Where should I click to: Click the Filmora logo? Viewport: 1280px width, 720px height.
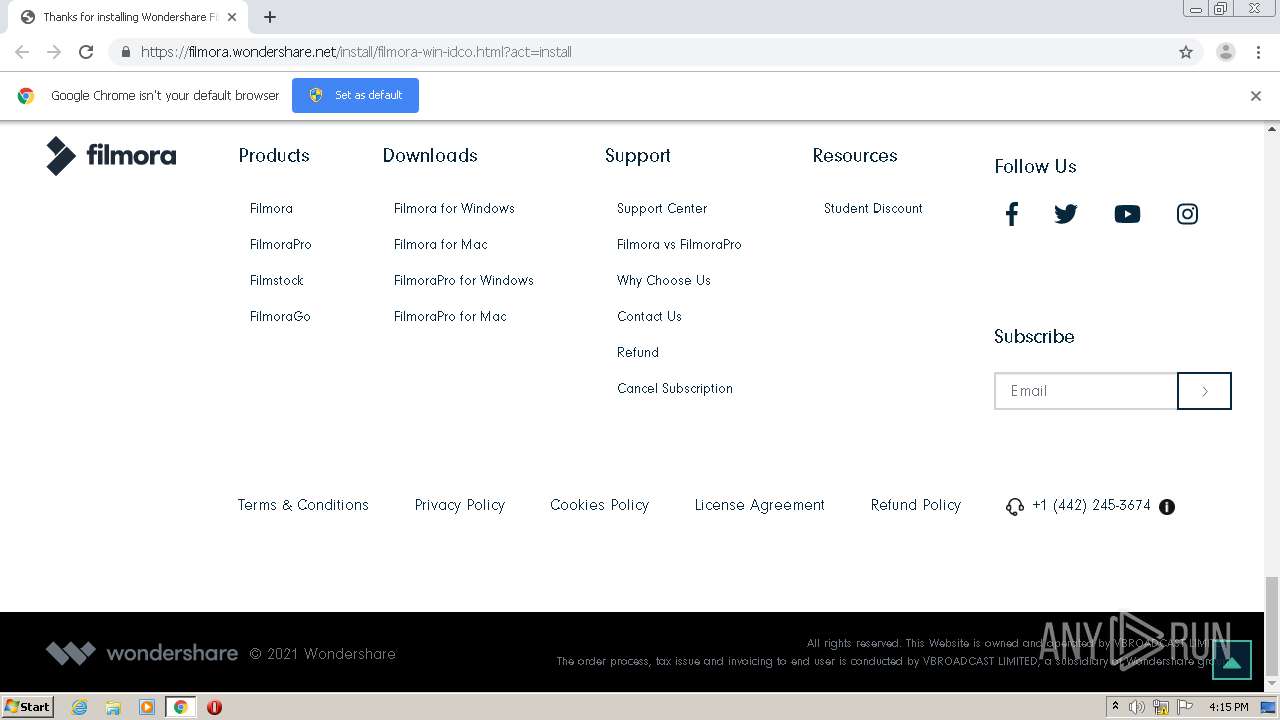pos(111,156)
